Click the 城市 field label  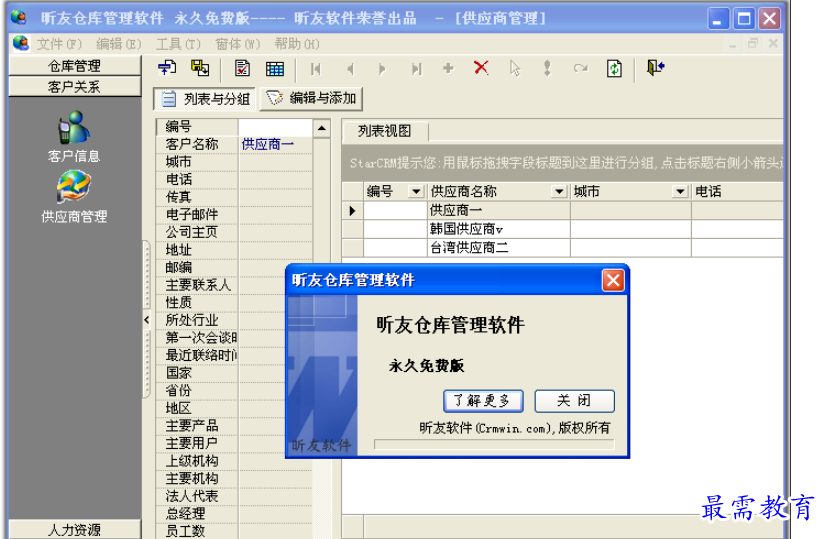[178, 162]
